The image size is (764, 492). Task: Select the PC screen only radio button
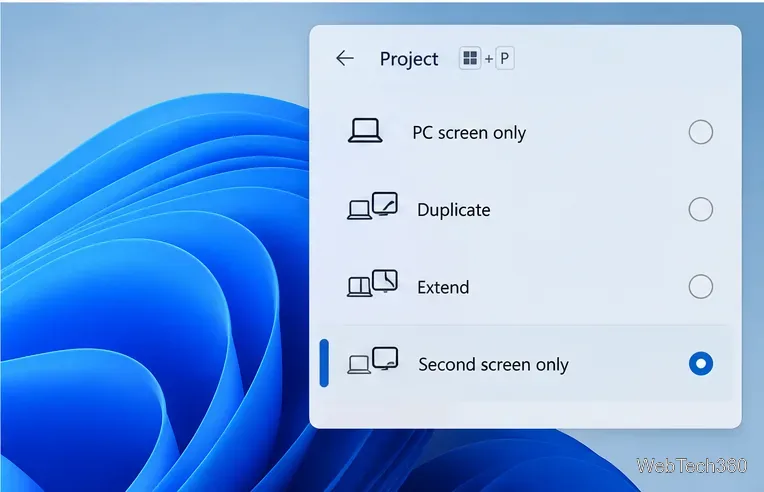point(701,132)
